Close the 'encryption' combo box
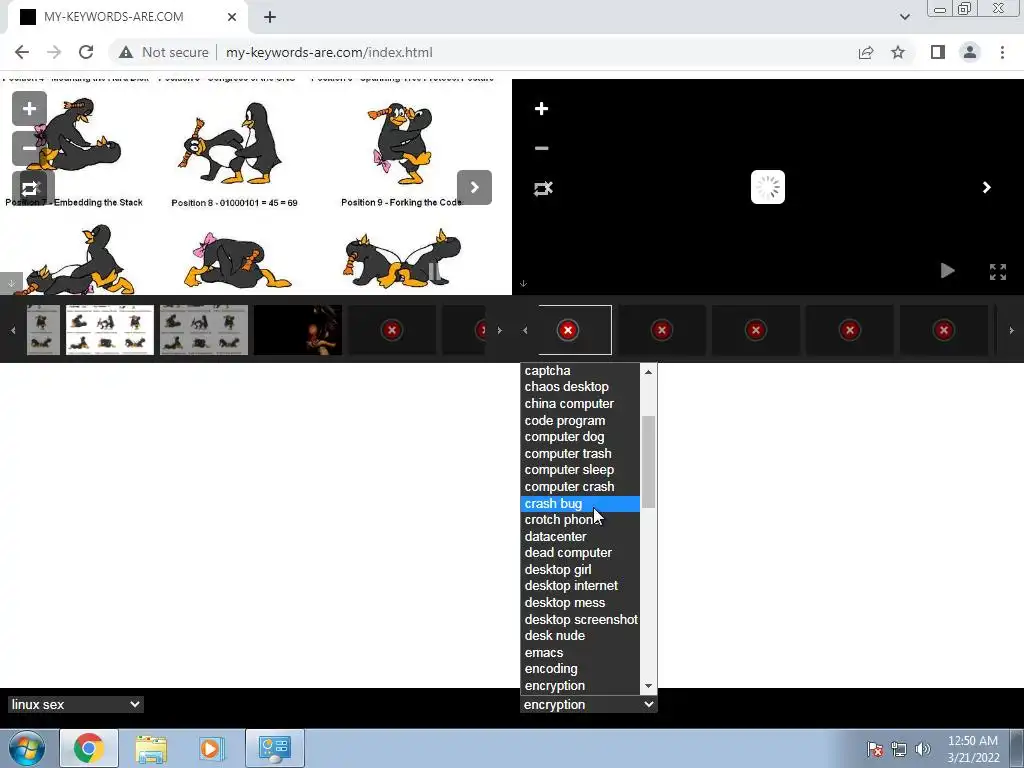1024x768 pixels. pos(588,705)
